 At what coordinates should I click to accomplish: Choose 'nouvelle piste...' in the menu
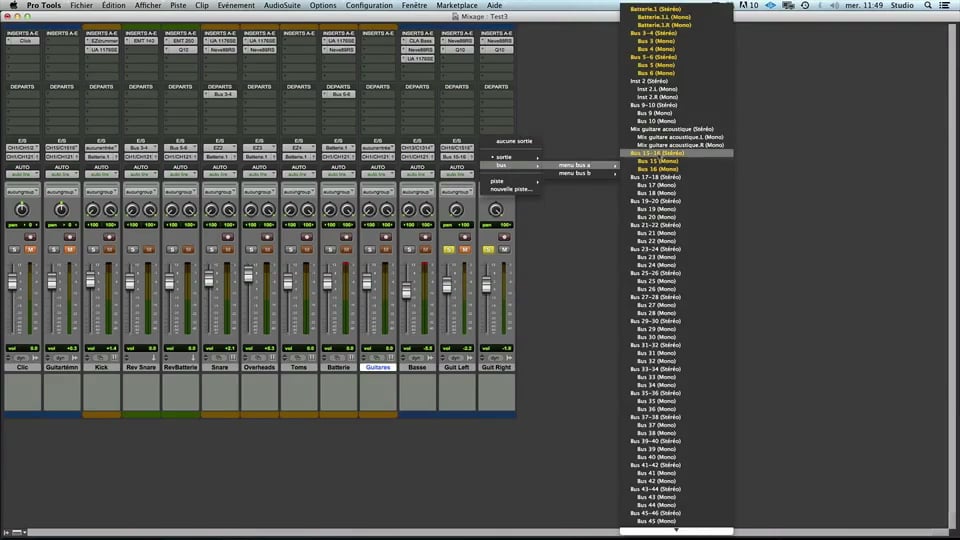[x=511, y=189]
